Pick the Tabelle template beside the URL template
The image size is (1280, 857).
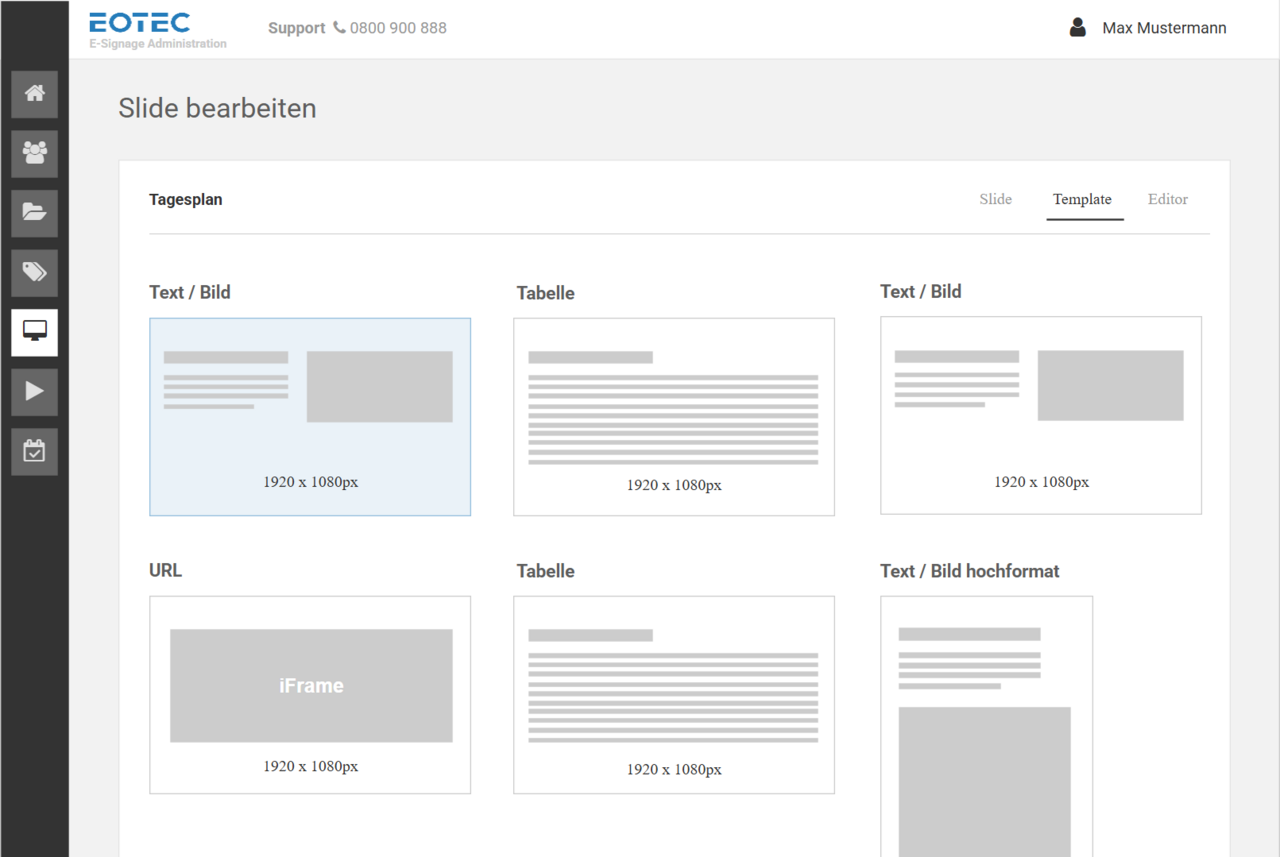click(x=674, y=695)
